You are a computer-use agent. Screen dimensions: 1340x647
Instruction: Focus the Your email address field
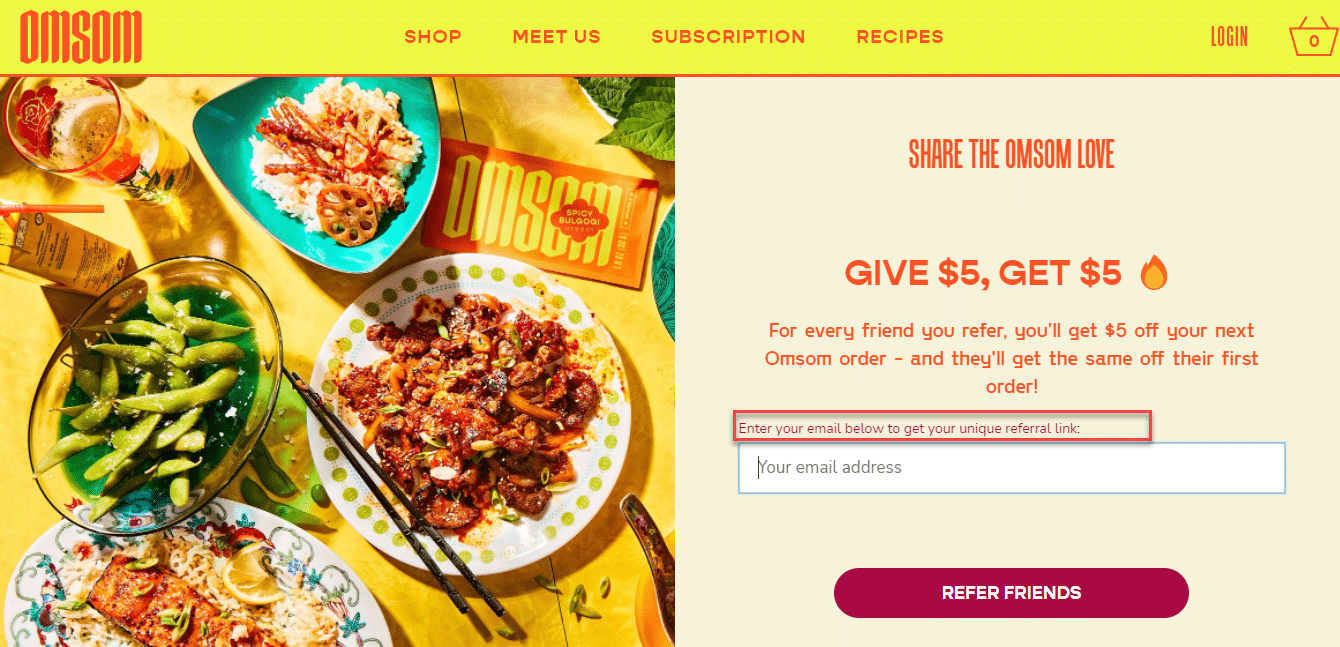pos(1011,467)
